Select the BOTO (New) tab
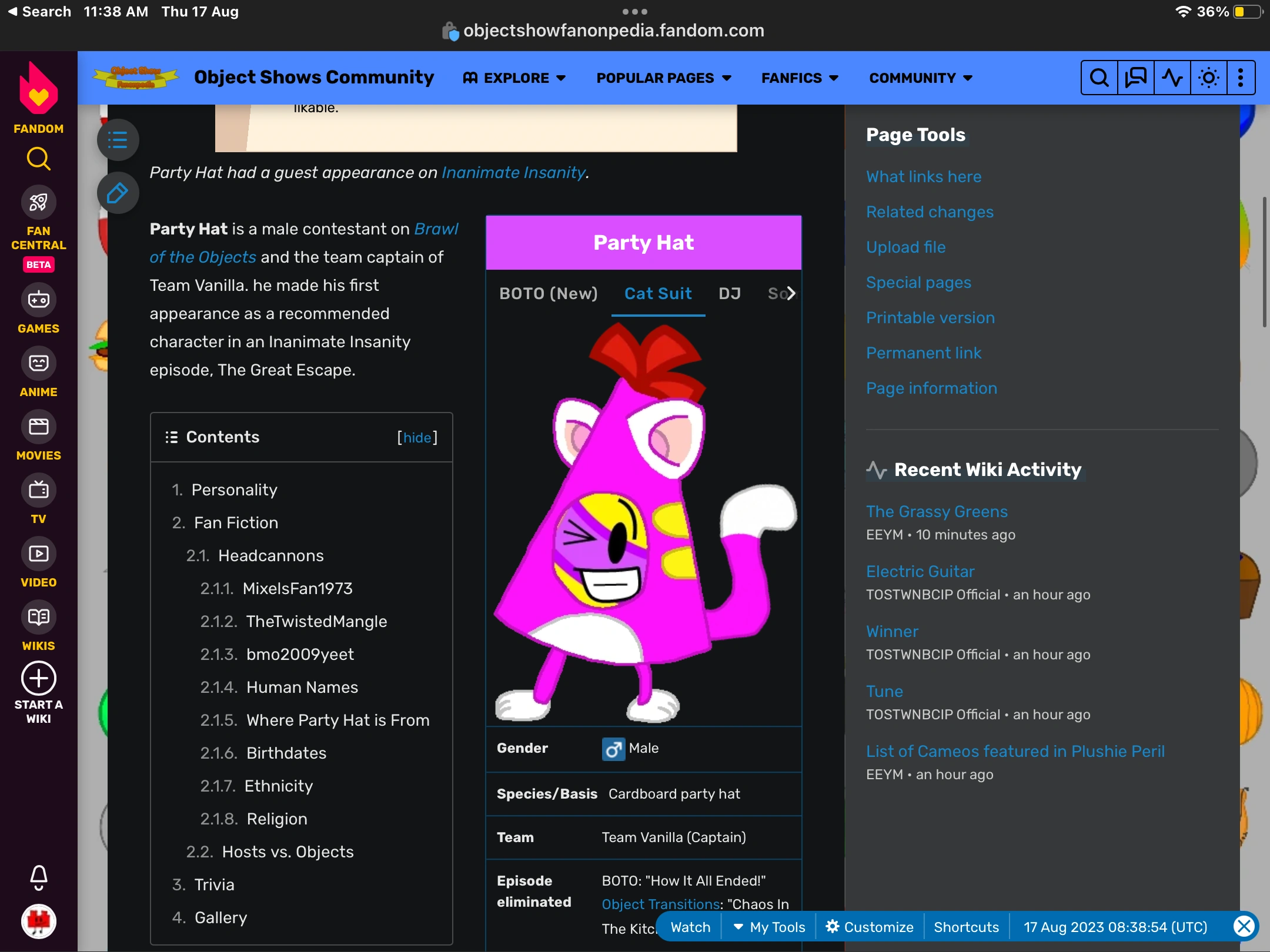1270x952 pixels. 548,293
